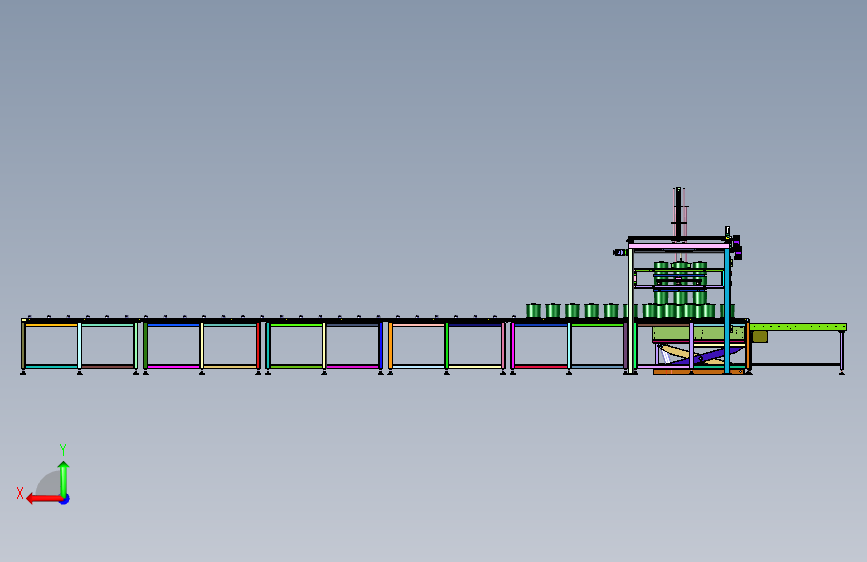The width and height of the screenshot is (867, 562).
Task: Select the leftmost green can on the conveyor
Action: tap(533, 310)
